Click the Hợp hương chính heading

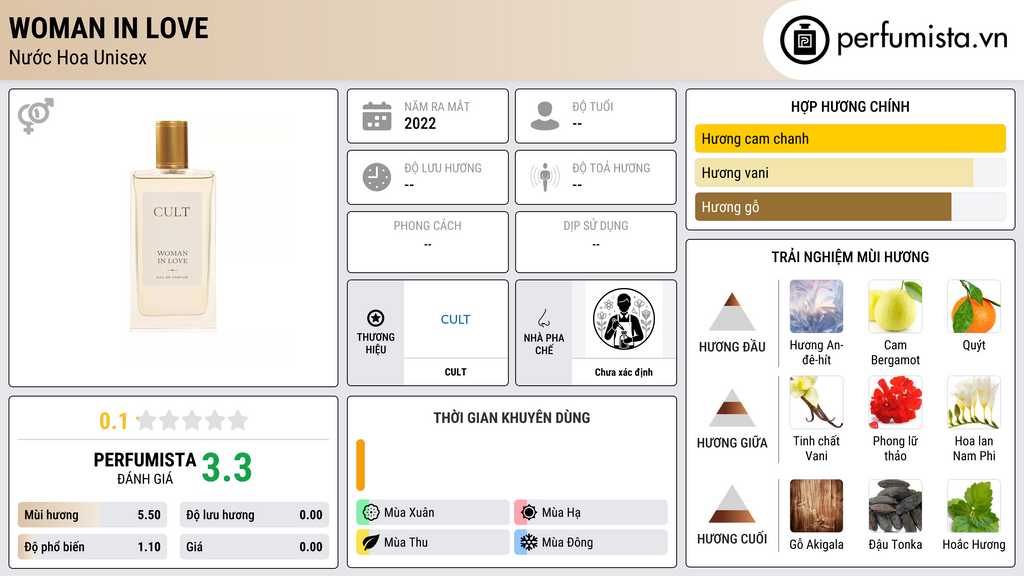pyautogui.click(x=850, y=106)
